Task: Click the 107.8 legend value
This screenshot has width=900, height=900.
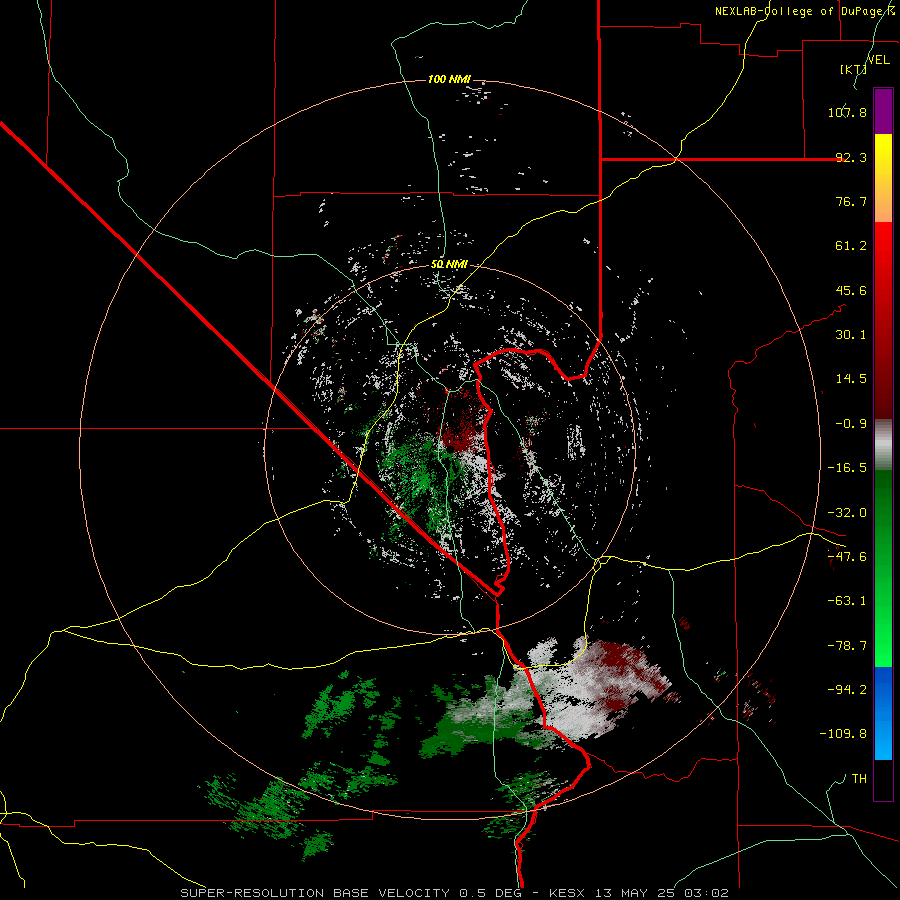Action: tap(847, 112)
